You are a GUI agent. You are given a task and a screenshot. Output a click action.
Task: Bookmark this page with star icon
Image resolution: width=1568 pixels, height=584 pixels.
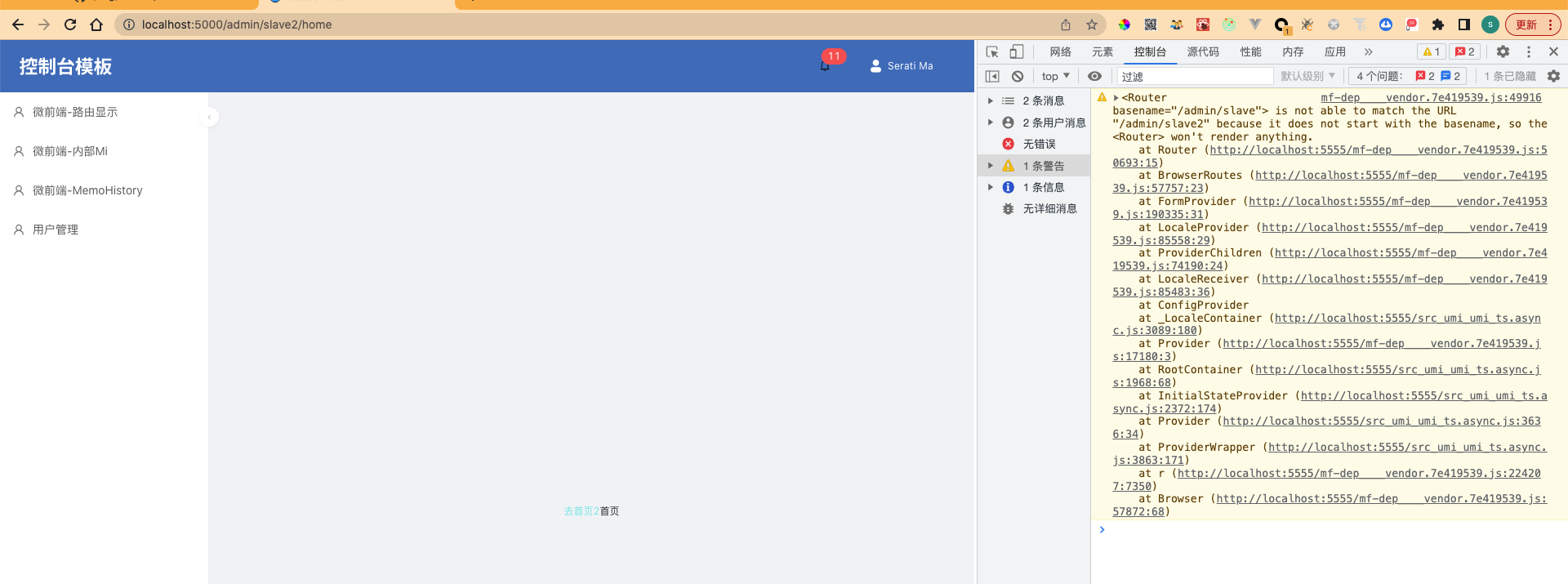[x=1092, y=25]
